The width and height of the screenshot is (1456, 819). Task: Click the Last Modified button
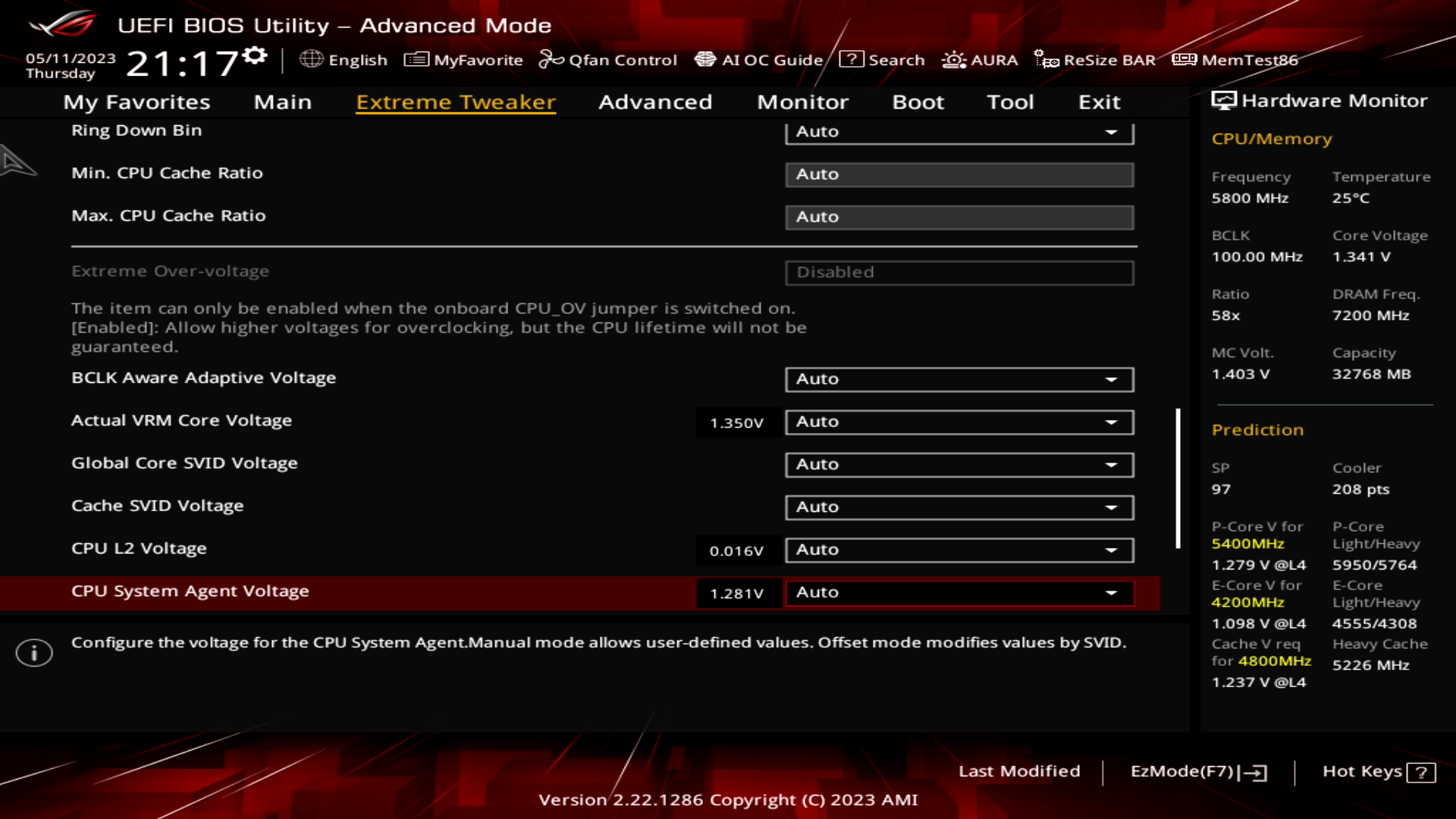coord(1019,771)
